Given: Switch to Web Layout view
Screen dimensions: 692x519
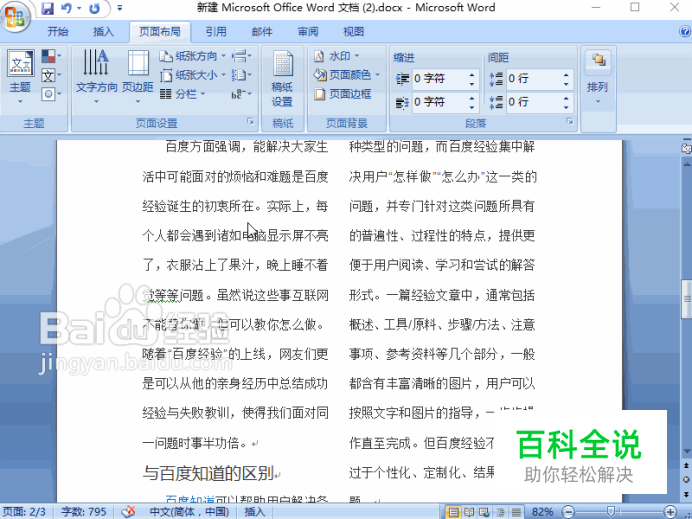Looking at the screenshot, I should coord(484,512).
